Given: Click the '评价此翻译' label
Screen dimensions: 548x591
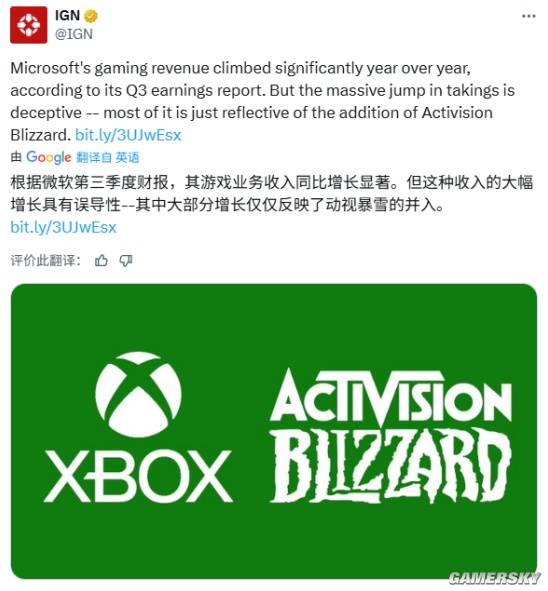Looking at the screenshot, I should 46,260.
